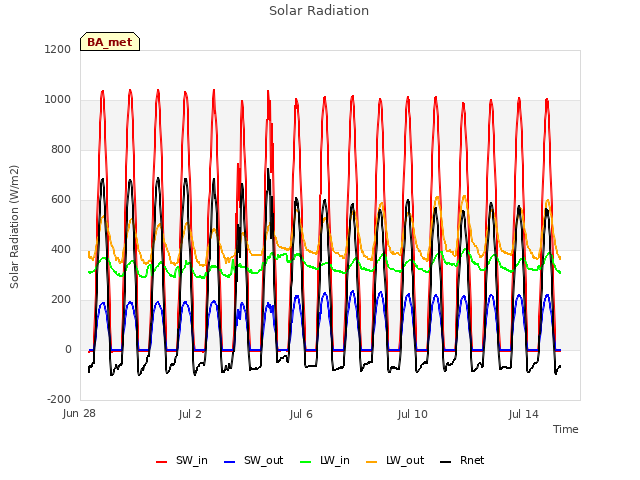This screenshot has width=640, height=480.
Task: Click the Jul 14 x-axis tick label
Action: click(523, 414)
